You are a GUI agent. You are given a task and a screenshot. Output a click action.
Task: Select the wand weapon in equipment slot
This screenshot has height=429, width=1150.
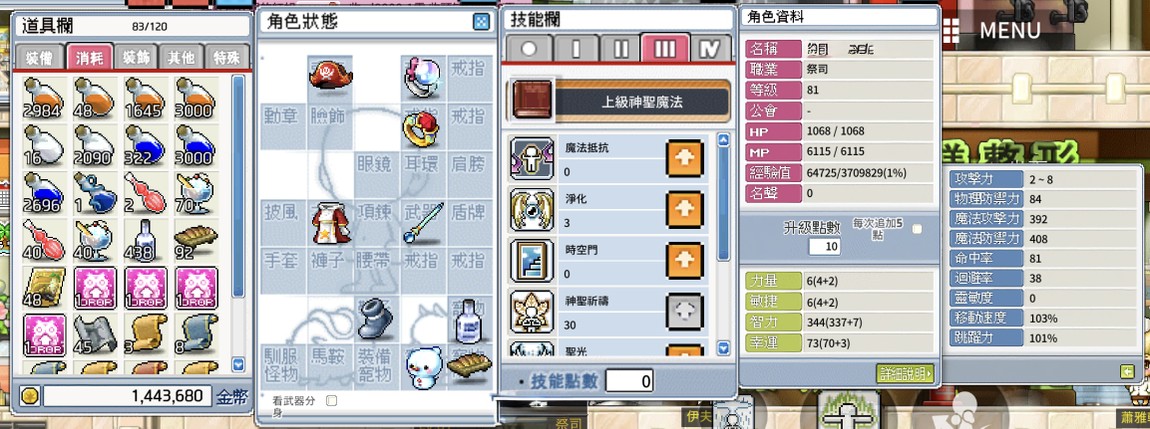[424, 223]
